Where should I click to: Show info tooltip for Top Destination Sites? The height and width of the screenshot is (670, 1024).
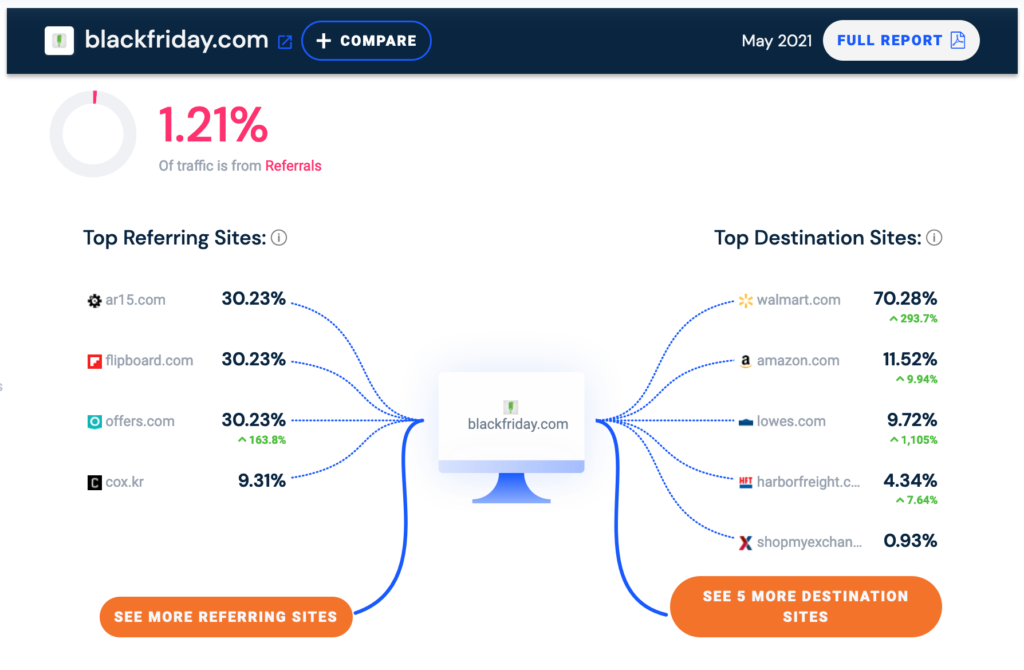coord(933,238)
